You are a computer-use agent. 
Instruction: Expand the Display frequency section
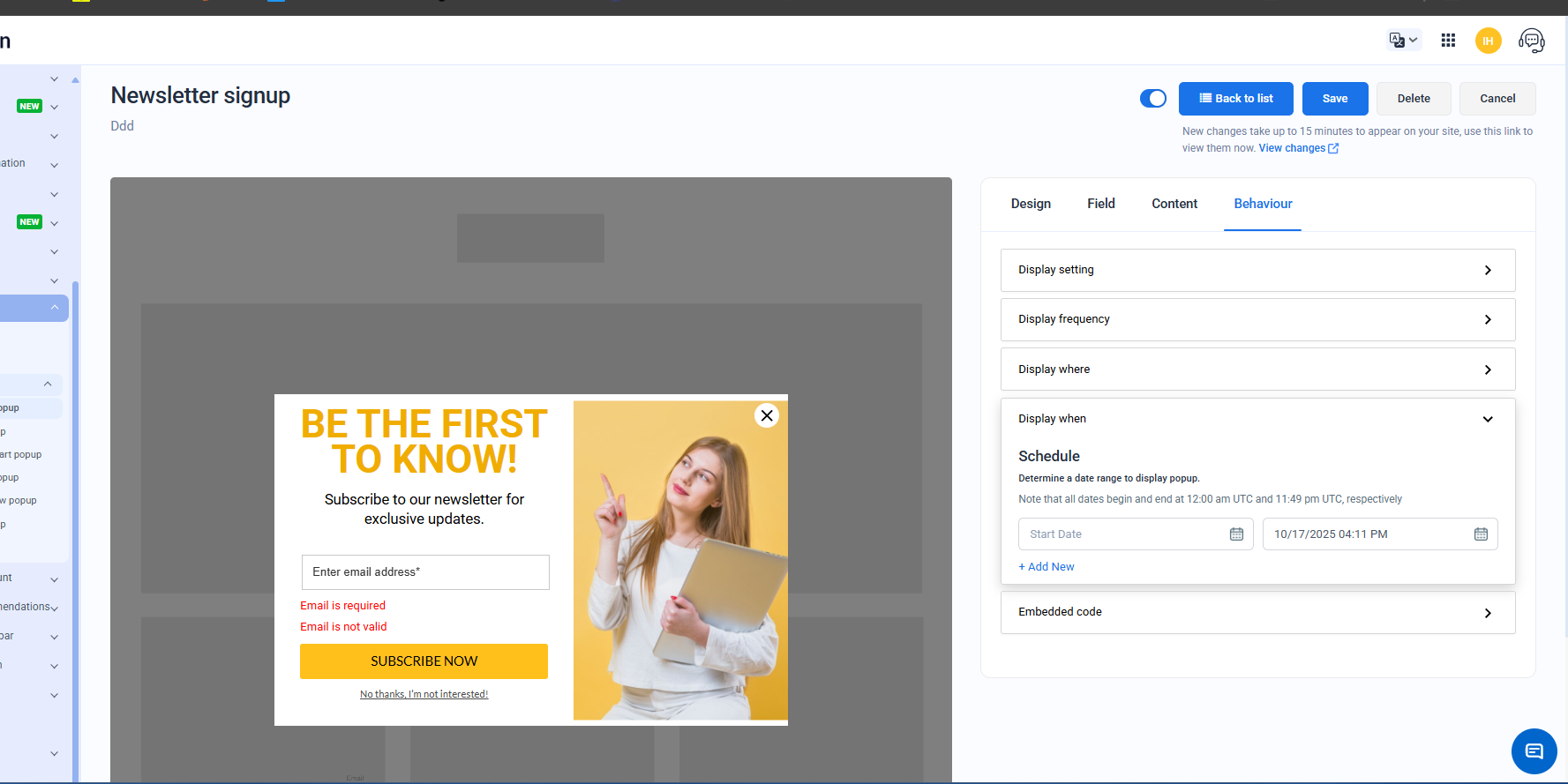pyautogui.click(x=1257, y=319)
